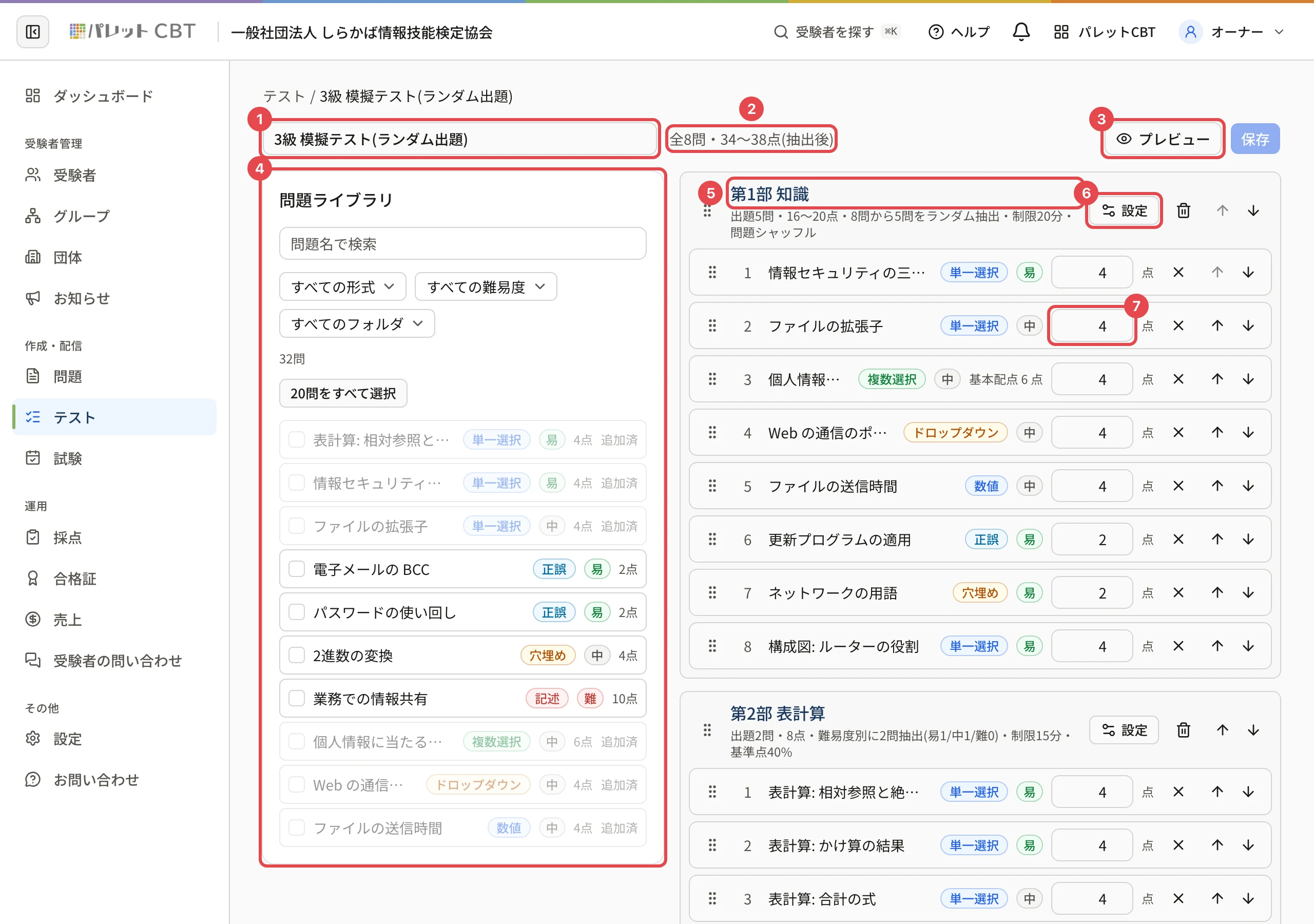1314x924 pixels.
Task: Collapse the sidebar with the panel icon
Action: pos(33,32)
